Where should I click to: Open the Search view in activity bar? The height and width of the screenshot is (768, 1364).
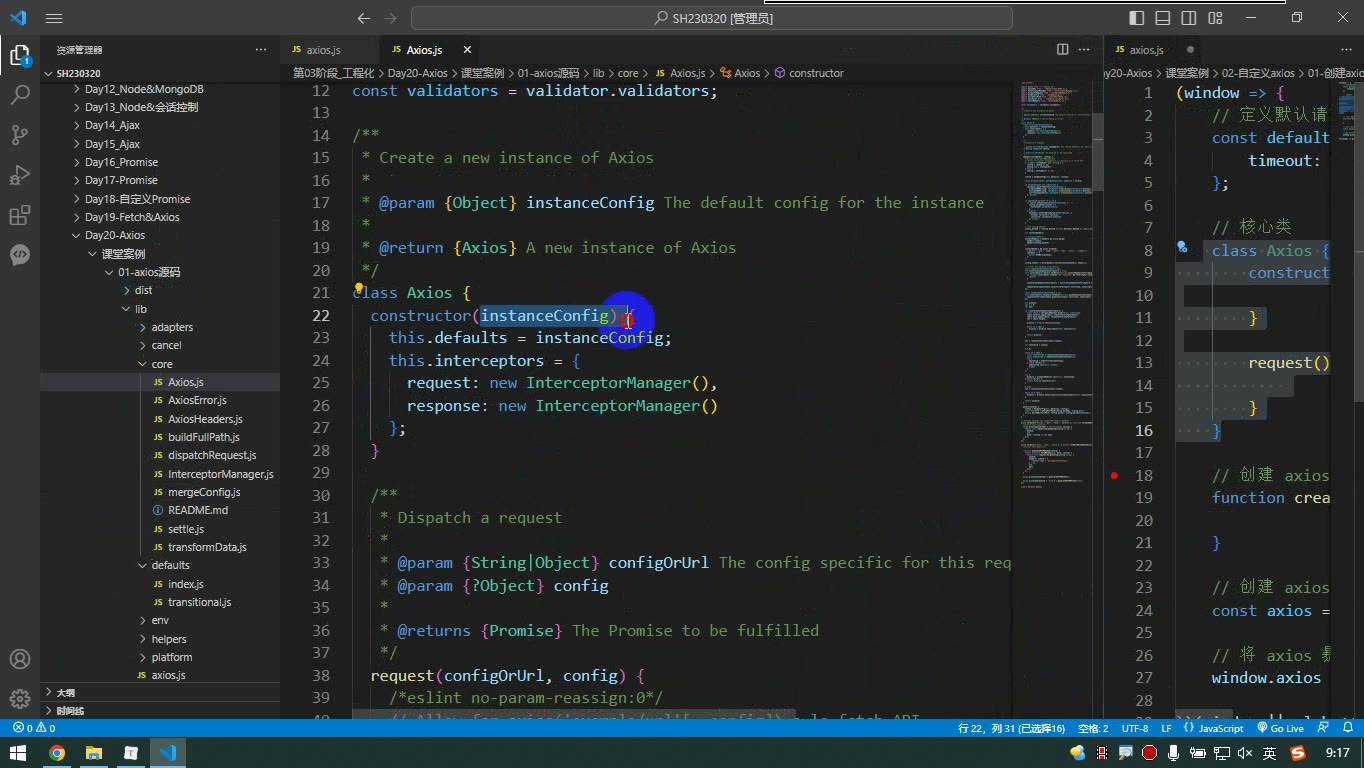[19, 95]
